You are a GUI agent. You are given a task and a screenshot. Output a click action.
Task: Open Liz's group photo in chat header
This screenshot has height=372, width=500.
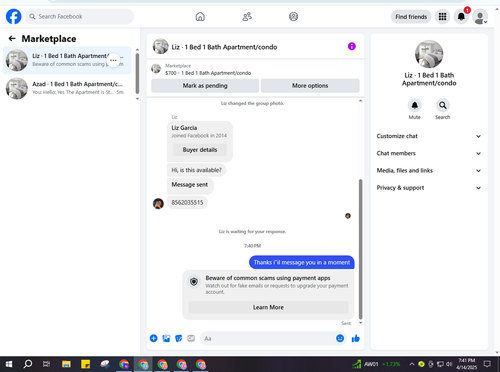(161, 46)
